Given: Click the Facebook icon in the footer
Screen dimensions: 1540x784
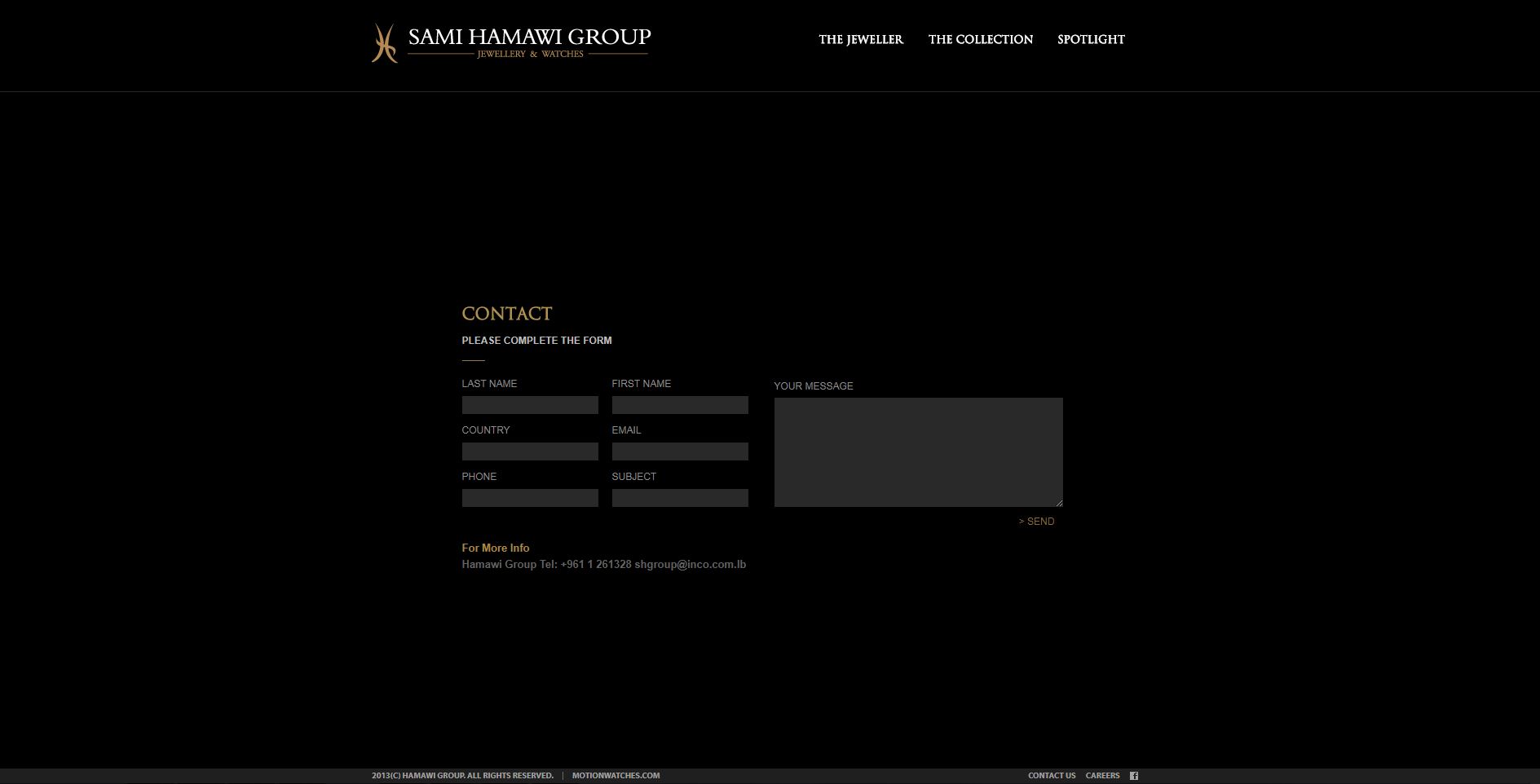Looking at the screenshot, I should pyautogui.click(x=1134, y=775).
